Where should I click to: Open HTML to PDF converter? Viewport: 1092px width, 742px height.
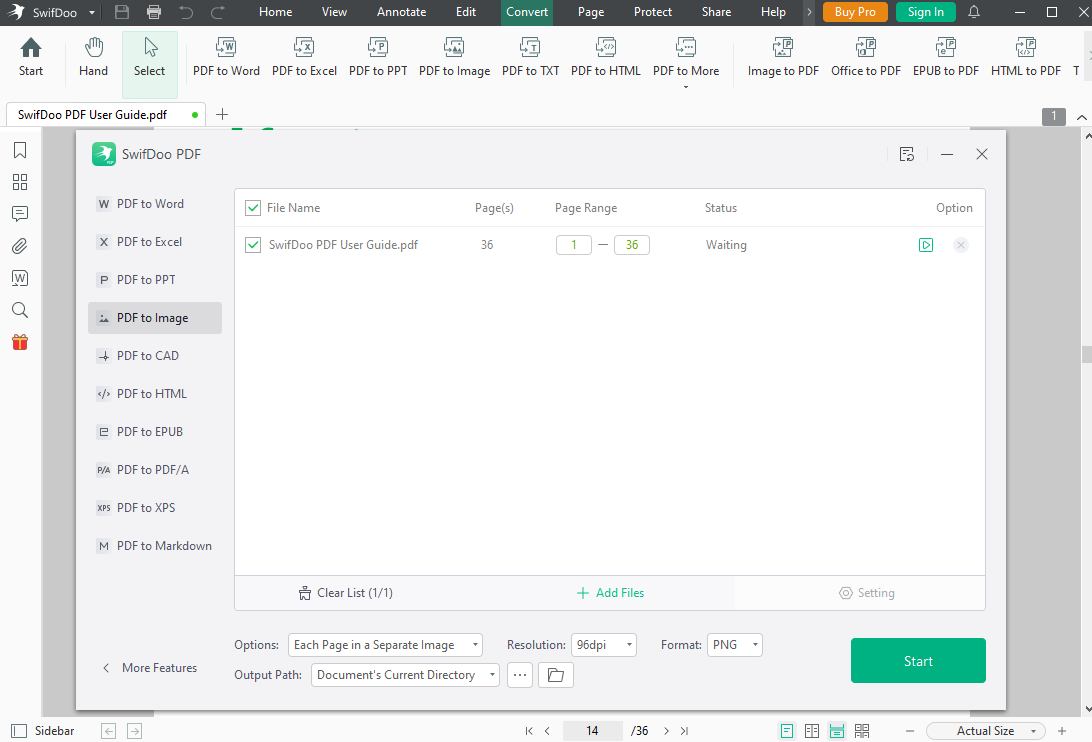tap(1026, 57)
